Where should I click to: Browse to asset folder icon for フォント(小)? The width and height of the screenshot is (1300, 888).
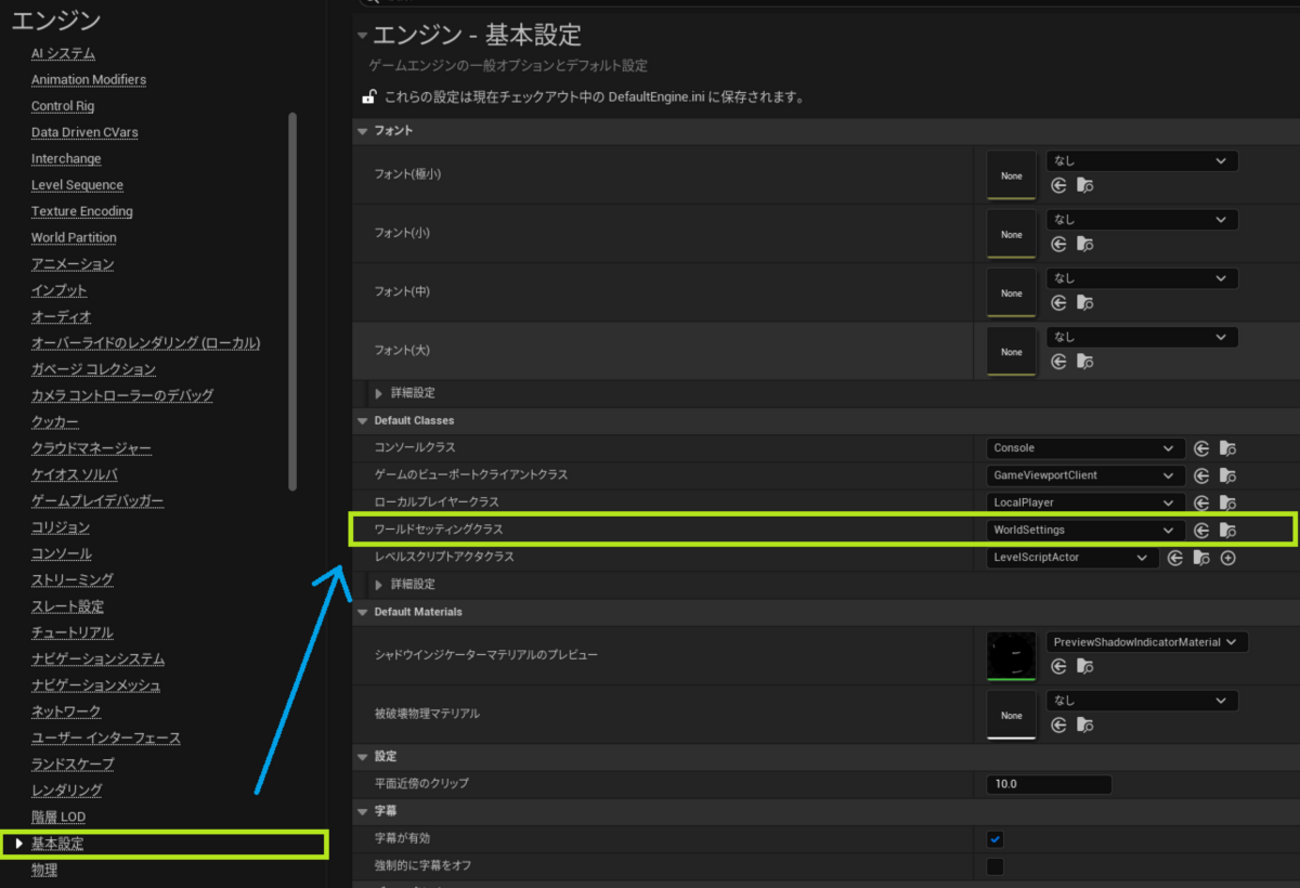coord(1085,245)
